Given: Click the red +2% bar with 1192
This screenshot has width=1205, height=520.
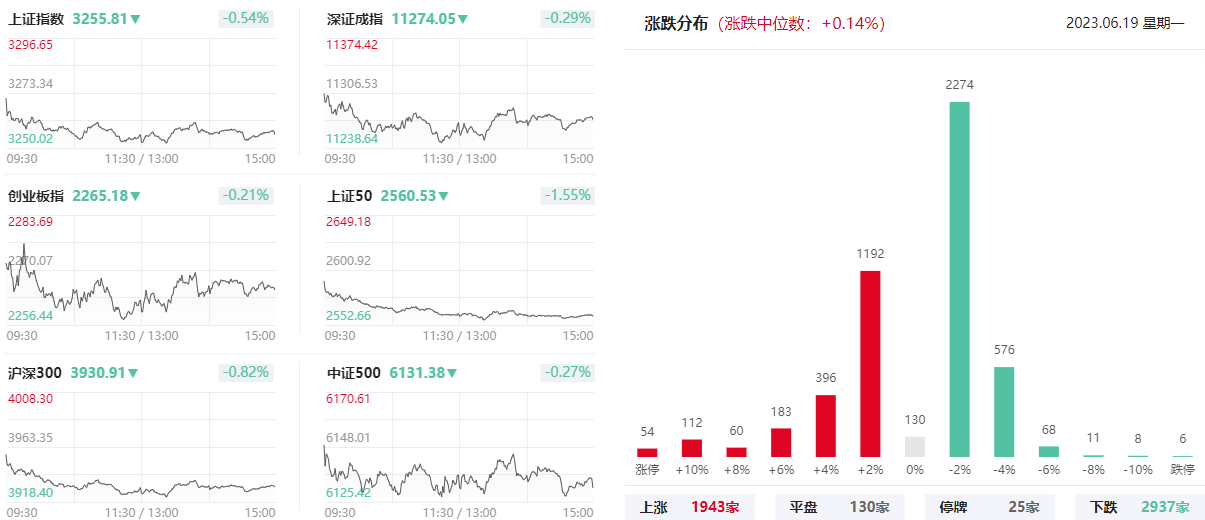Looking at the screenshot, I should point(870,364).
